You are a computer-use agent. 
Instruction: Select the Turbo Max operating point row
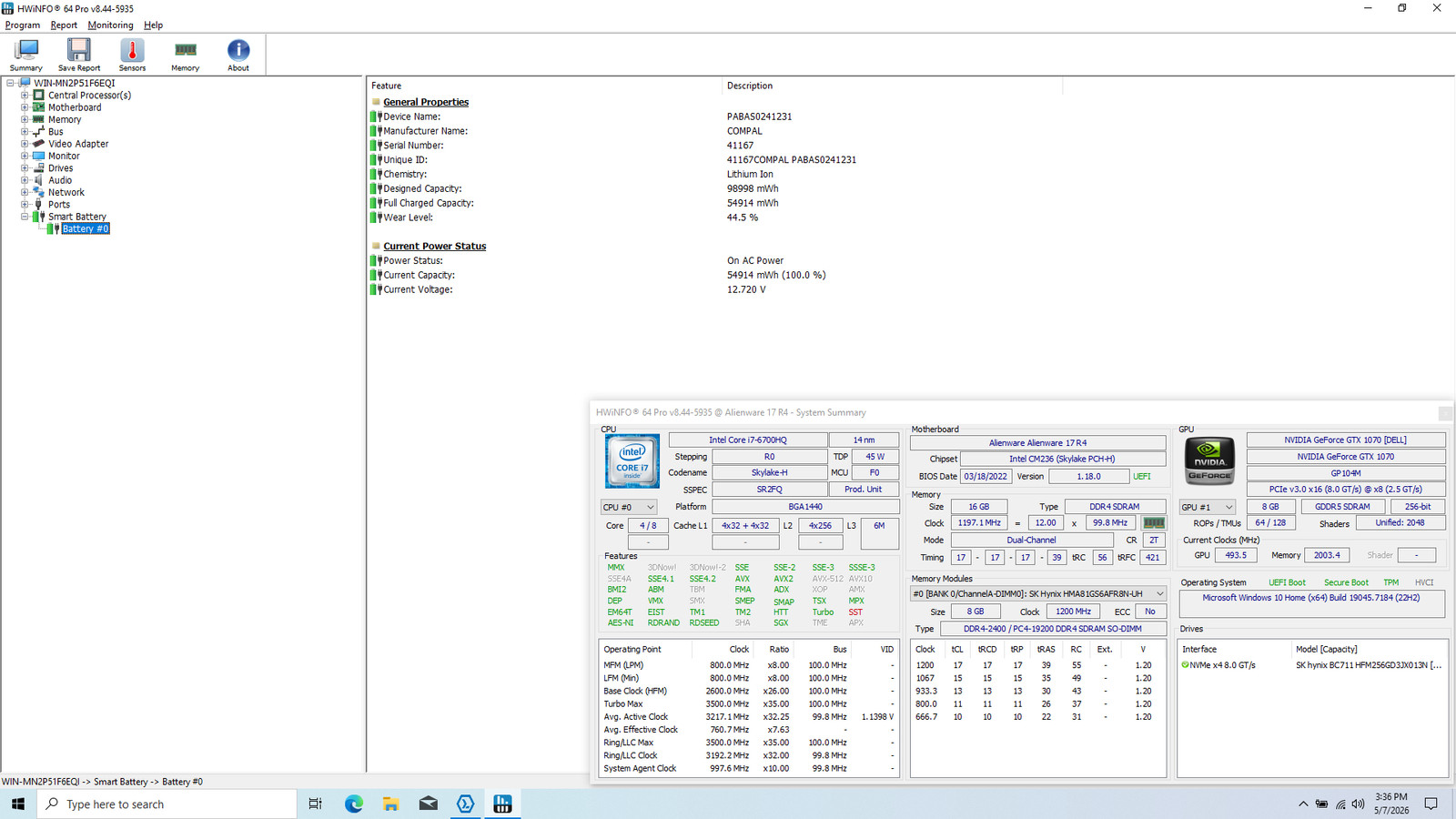[749, 703]
